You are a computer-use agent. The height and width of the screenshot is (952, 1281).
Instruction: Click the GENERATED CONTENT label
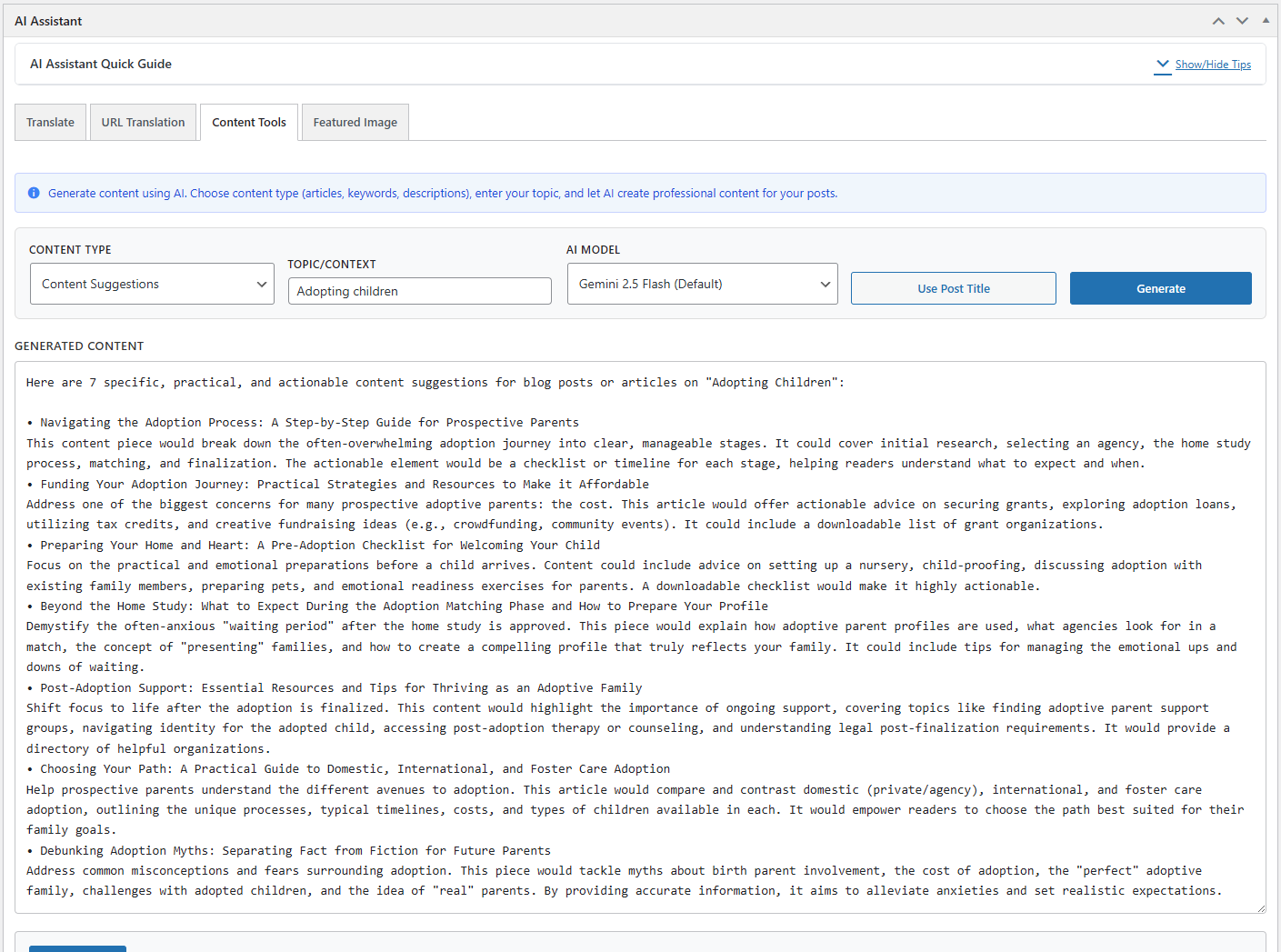(x=79, y=346)
